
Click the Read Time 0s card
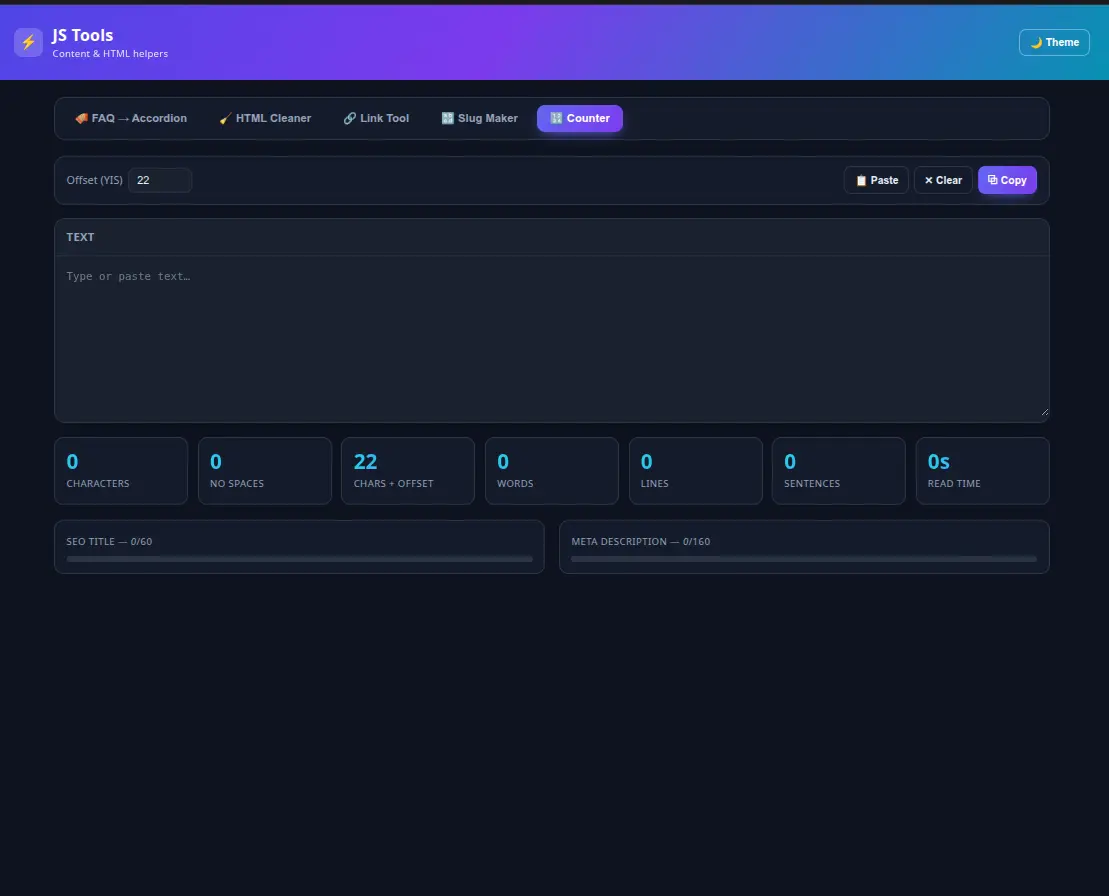click(x=982, y=471)
